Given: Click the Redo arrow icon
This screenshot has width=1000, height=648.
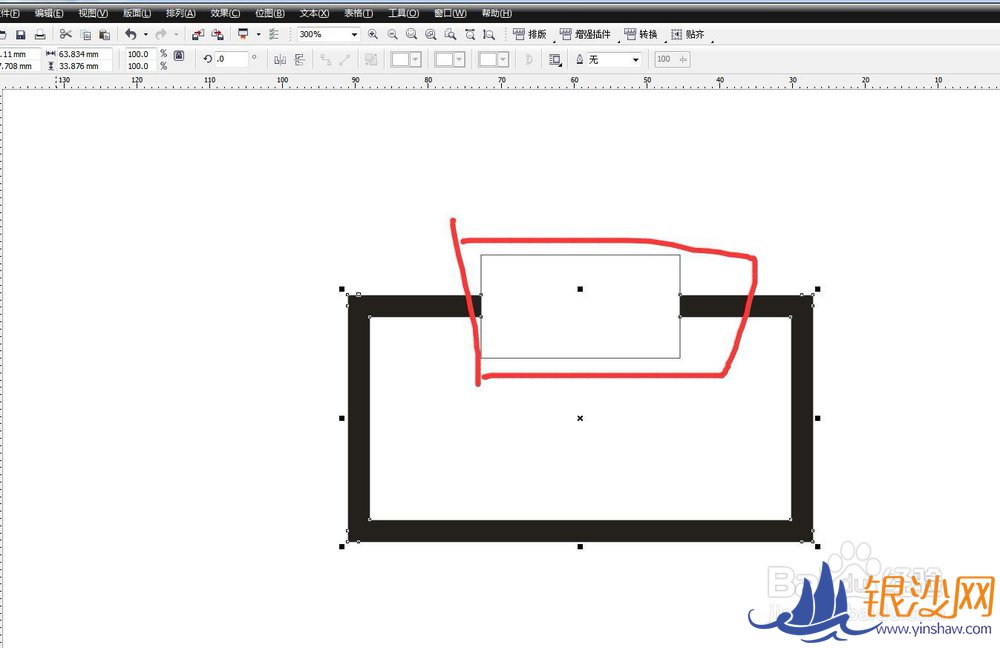Looking at the screenshot, I should pos(161,33).
